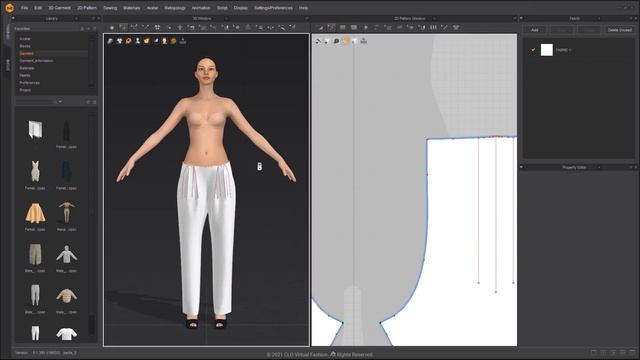Open the 3D Window header dropdown
640x360 pixels.
pos(227,18)
